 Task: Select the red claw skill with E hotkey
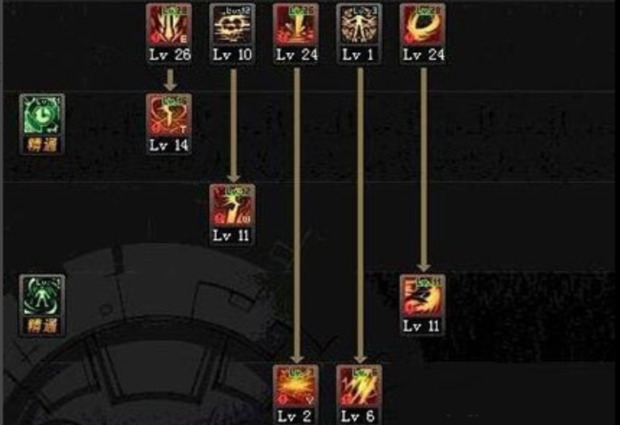coord(169,25)
